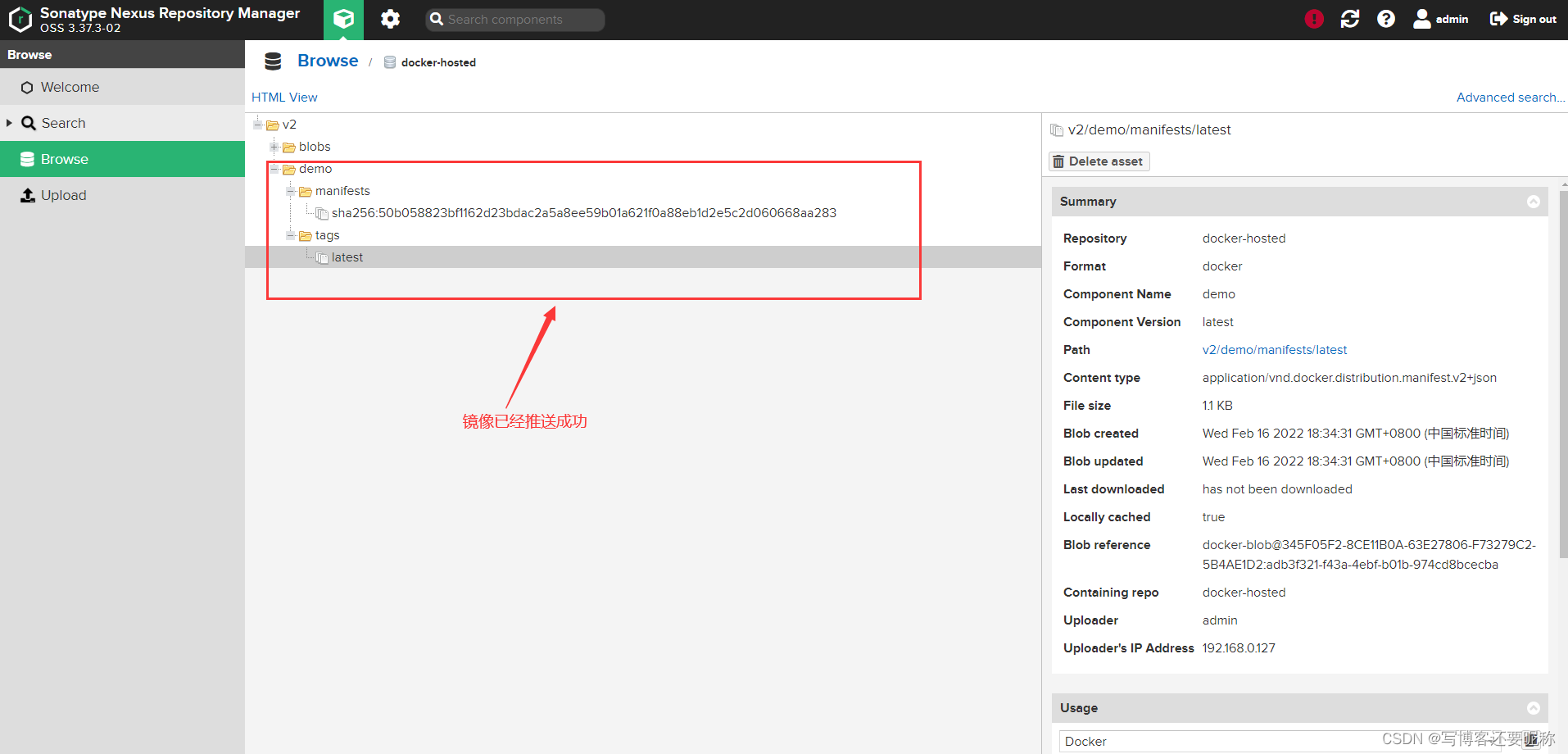This screenshot has width=1568, height=754.
Task: Click the Sign out icon
Action: pyautogui.click(x=1498, y=19)
